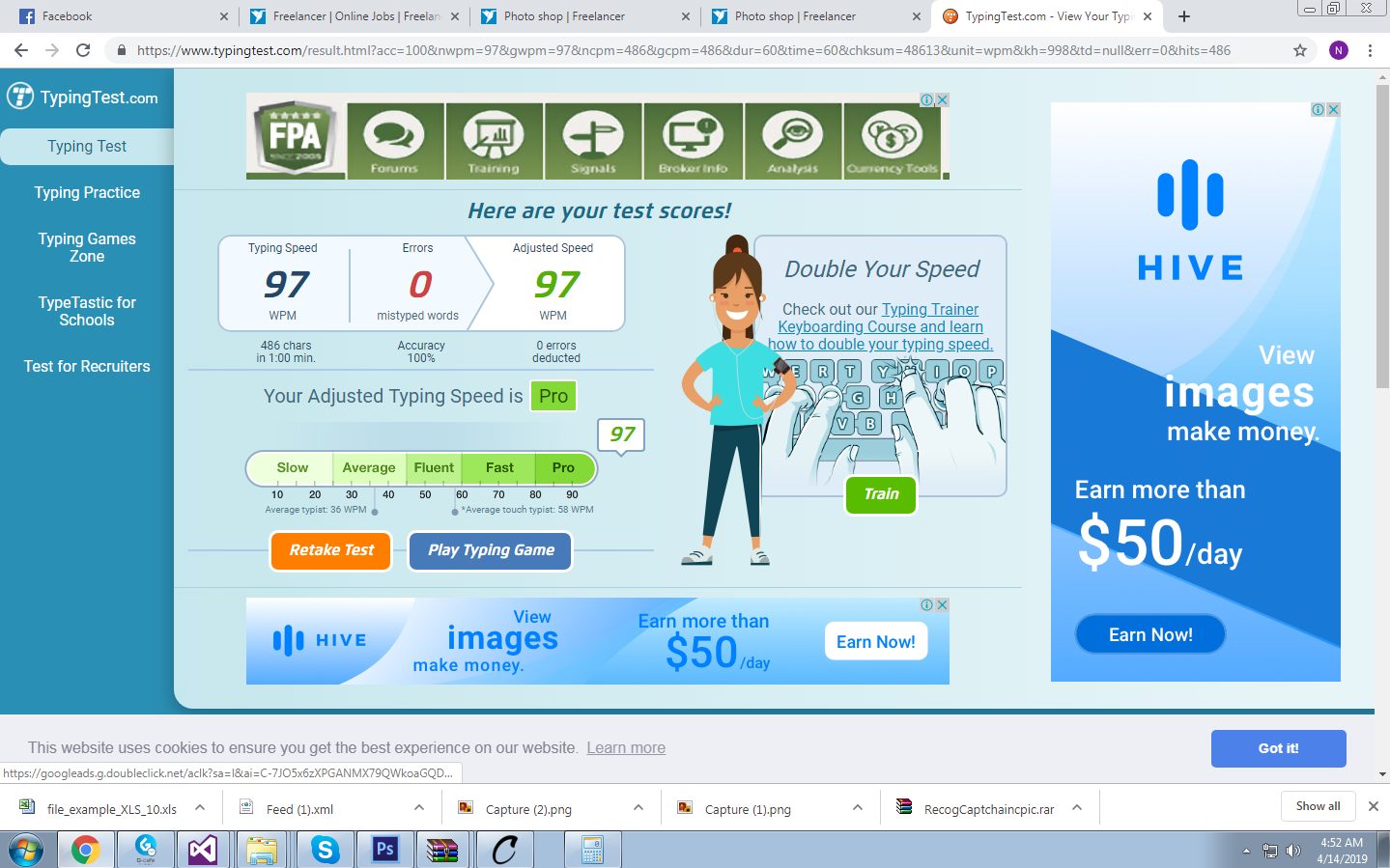The image size is (1390, 868).
Task: Click the taskbar clock showing 4:52 AM
Action: 1342,851
